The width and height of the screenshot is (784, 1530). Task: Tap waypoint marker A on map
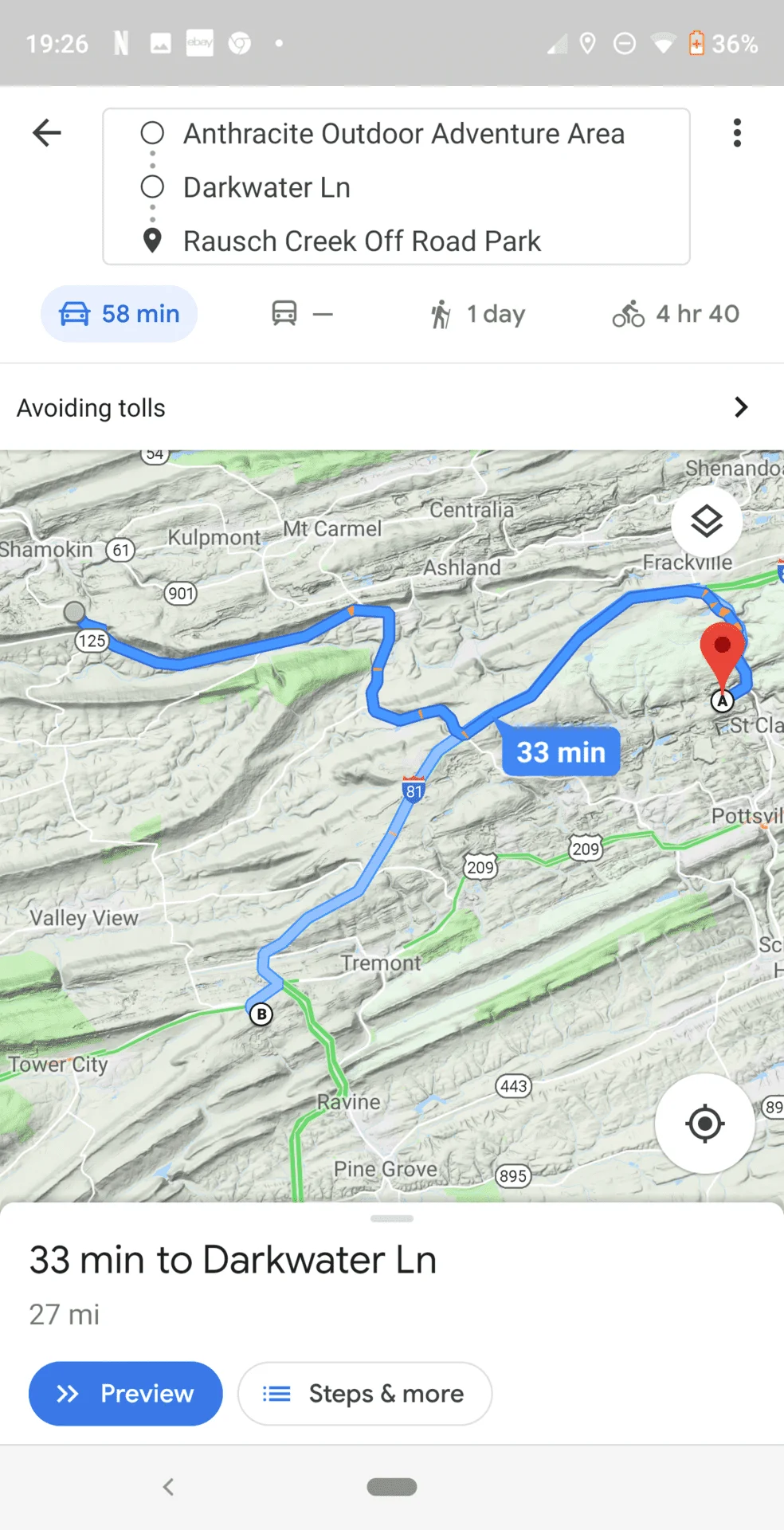pos(723,701)
